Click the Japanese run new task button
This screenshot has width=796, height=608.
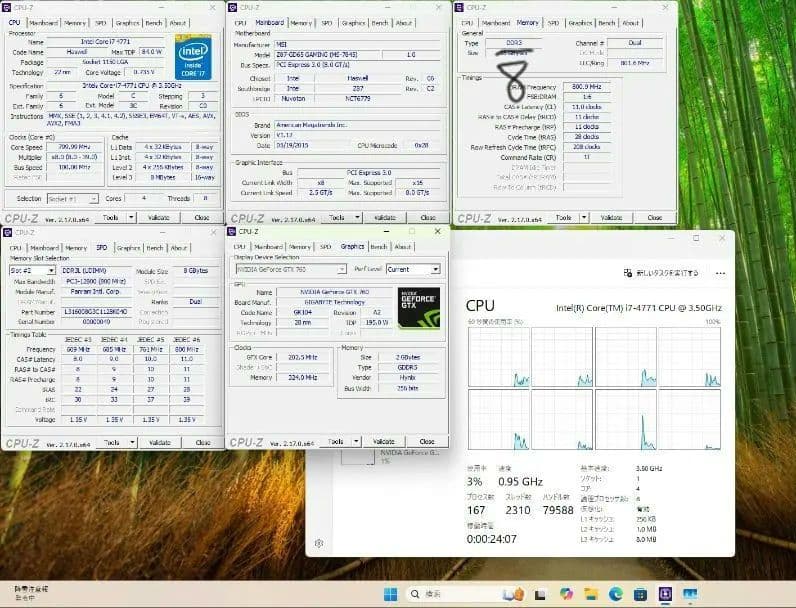[x=661, y=273]
